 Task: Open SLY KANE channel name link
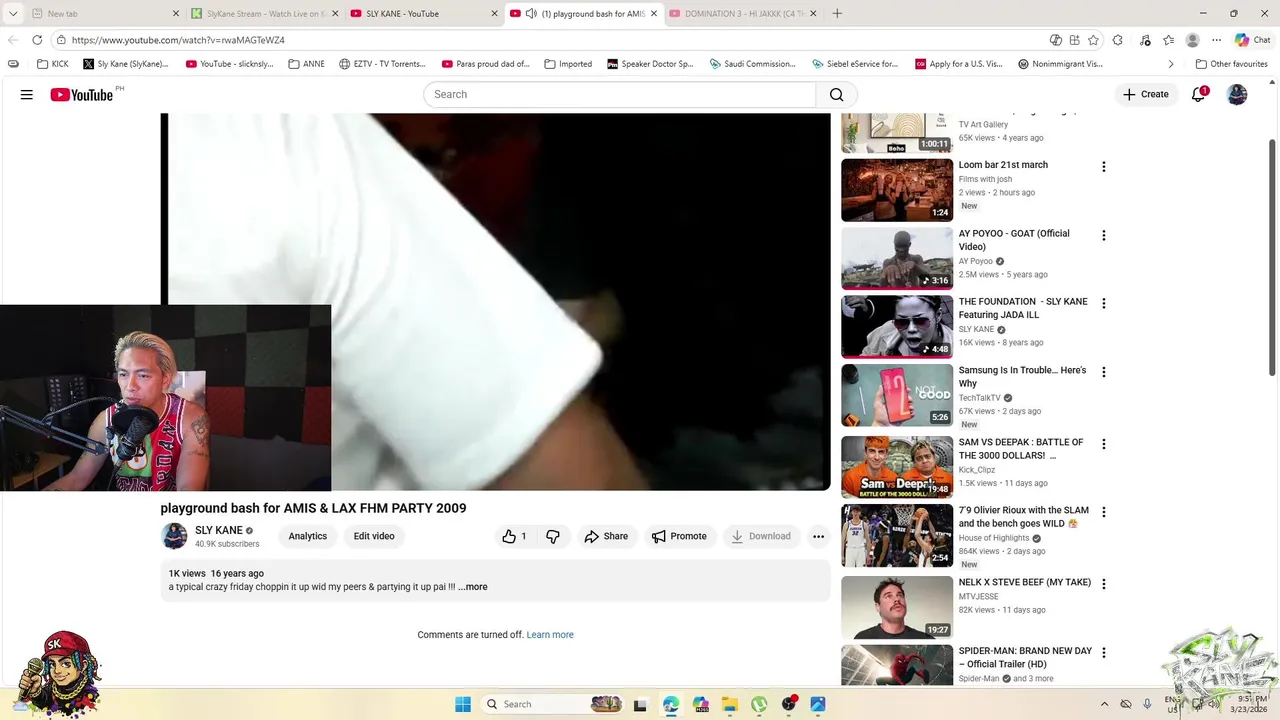point(219,530)
